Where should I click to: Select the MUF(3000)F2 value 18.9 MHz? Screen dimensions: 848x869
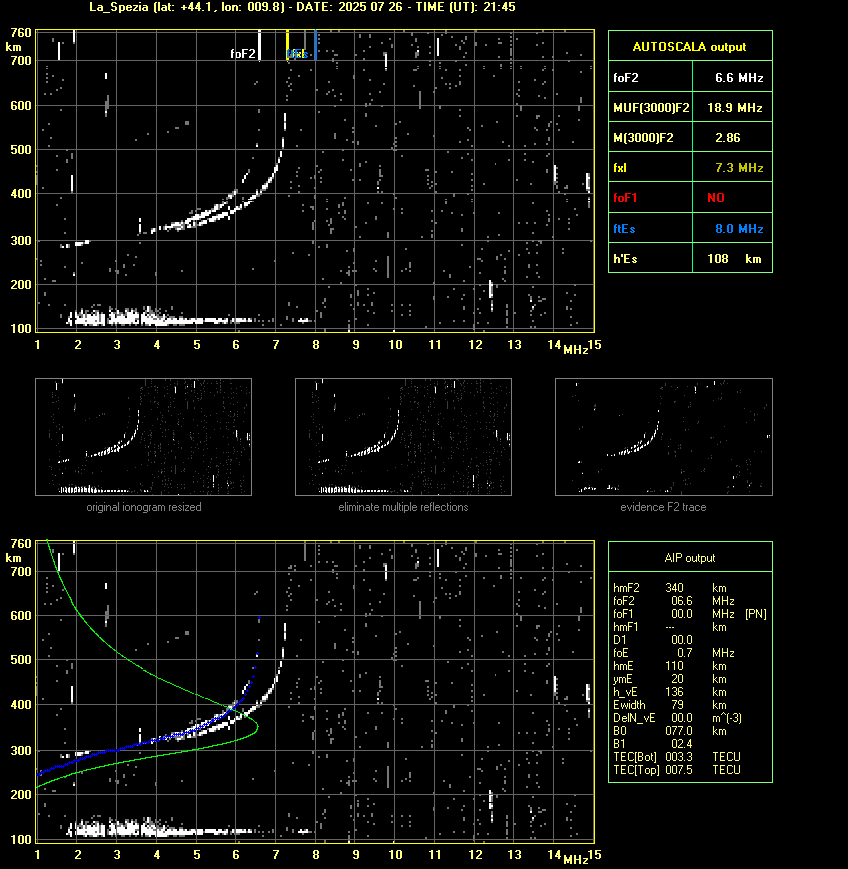[735, 108]
